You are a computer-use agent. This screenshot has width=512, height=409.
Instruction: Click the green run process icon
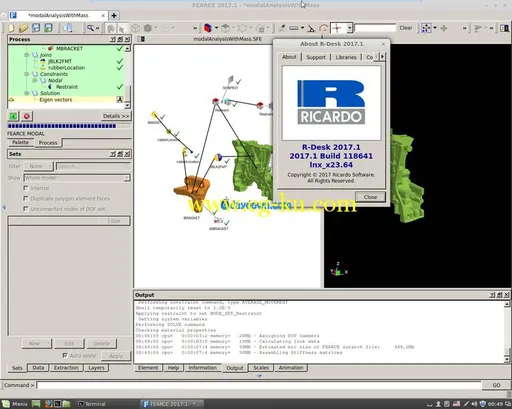click(x=13, y=116)
